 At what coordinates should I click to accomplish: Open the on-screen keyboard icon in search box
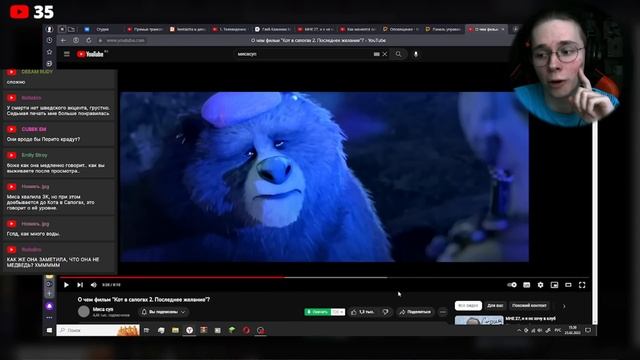pos(376,54)
